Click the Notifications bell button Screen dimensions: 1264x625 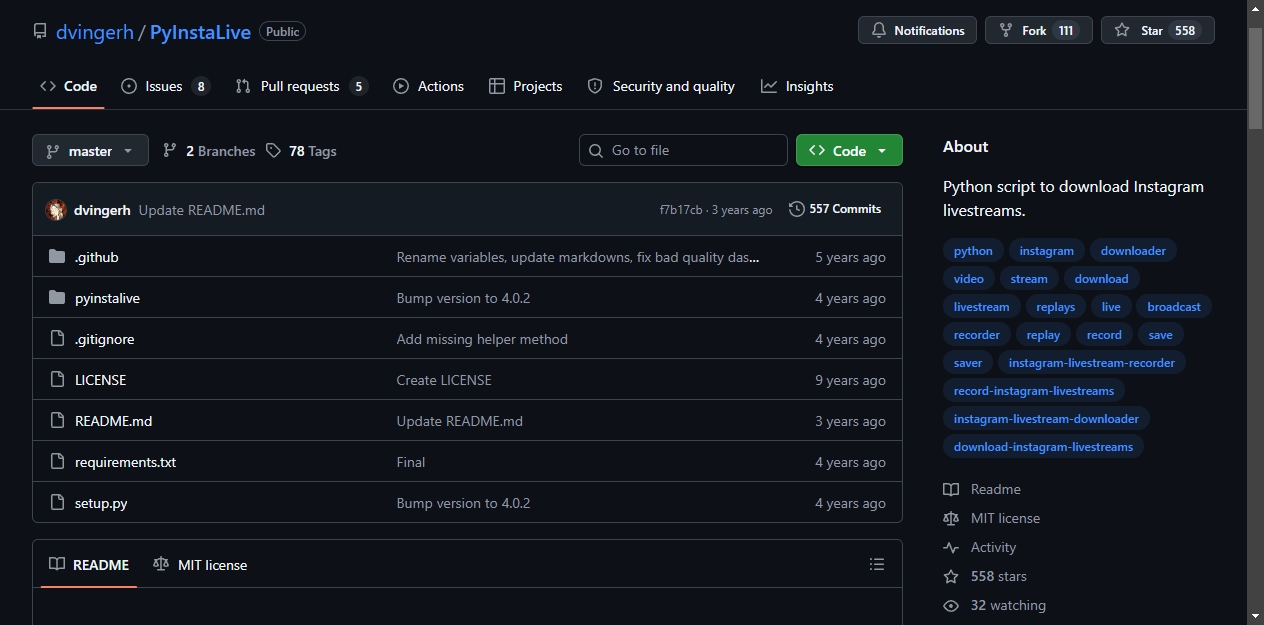917,30
